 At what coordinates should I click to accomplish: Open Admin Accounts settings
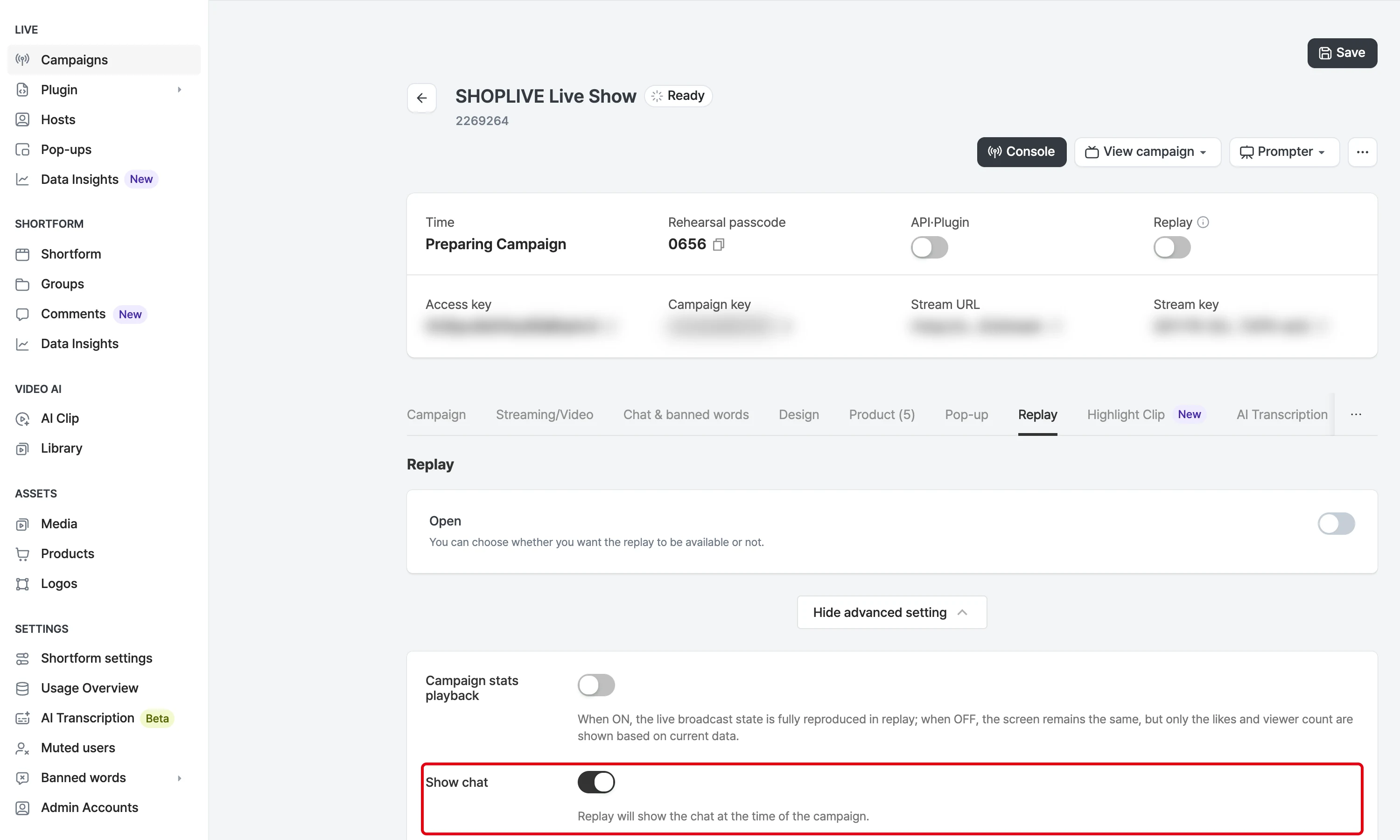[104, 808]
